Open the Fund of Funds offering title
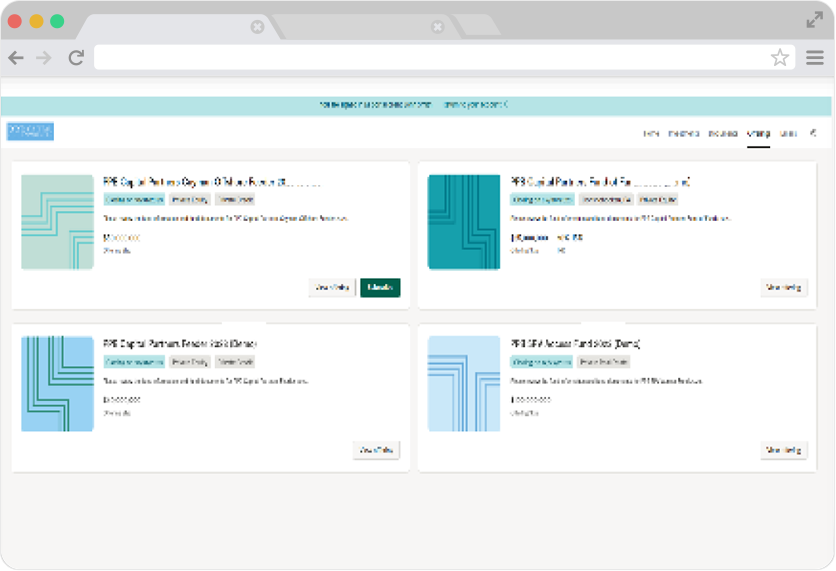836x571 pixels. pyautogui.click(x=600, y=182)
